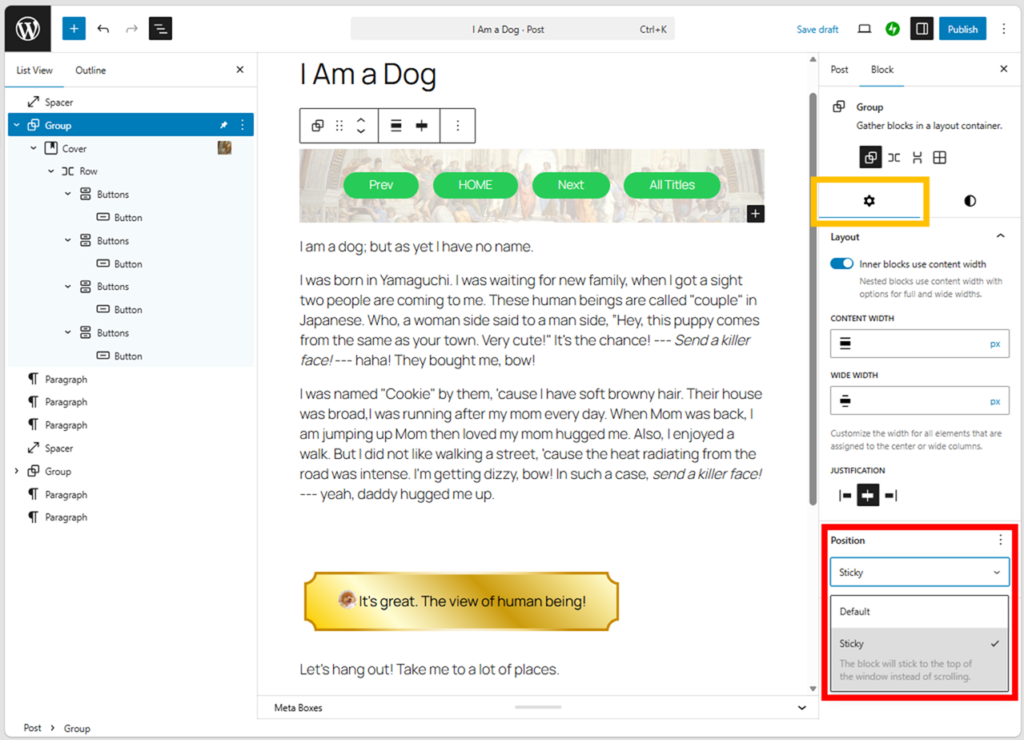Viewport: 1024px width, 740px height.
Task: Collapse the Cover block in List View
Action: point(33,148)
